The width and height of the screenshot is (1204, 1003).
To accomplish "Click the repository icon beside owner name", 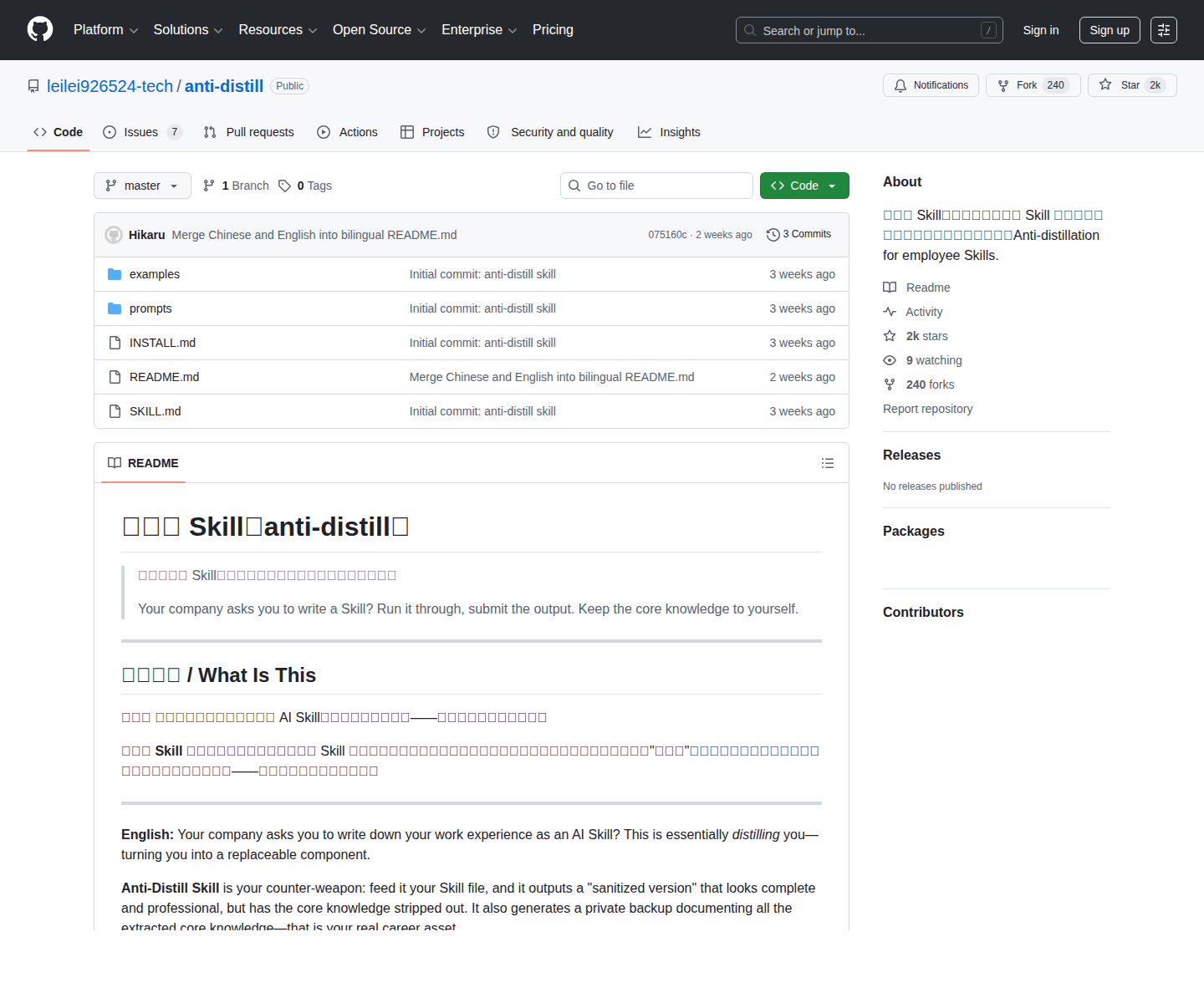I will (x=33, y=86).
